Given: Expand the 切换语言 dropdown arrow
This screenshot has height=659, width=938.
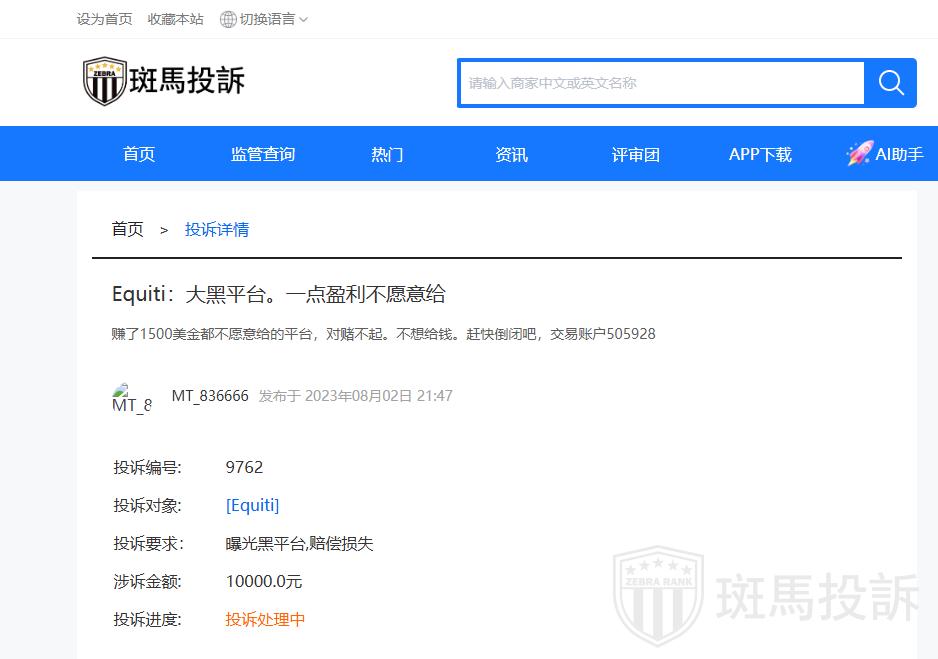Looking at the screenshot, I should coord(304,19).
